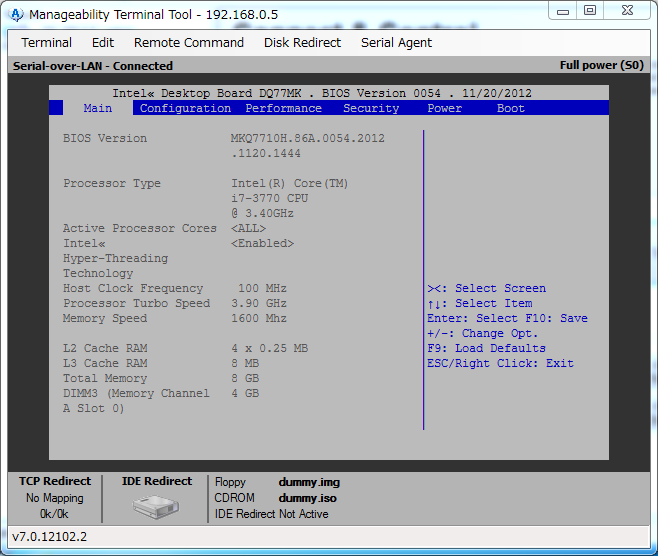The image size is (658, 556).
Task: Switch to the Performance BIOS tab
Action: pos(284,108)
